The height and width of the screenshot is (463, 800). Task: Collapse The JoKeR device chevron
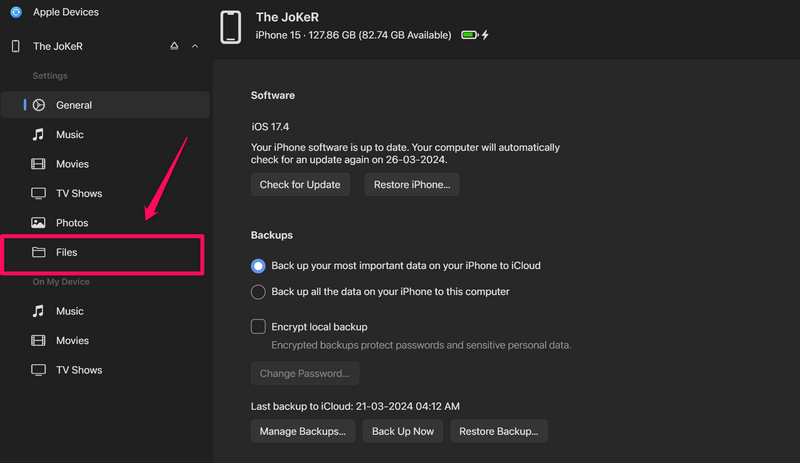[195, 46]
